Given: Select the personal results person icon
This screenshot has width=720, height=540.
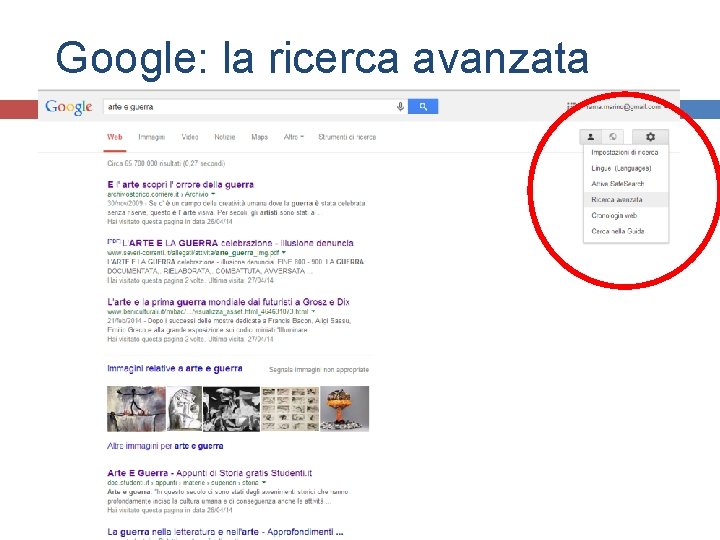Looking at the screenshot, I should point(591,137).
